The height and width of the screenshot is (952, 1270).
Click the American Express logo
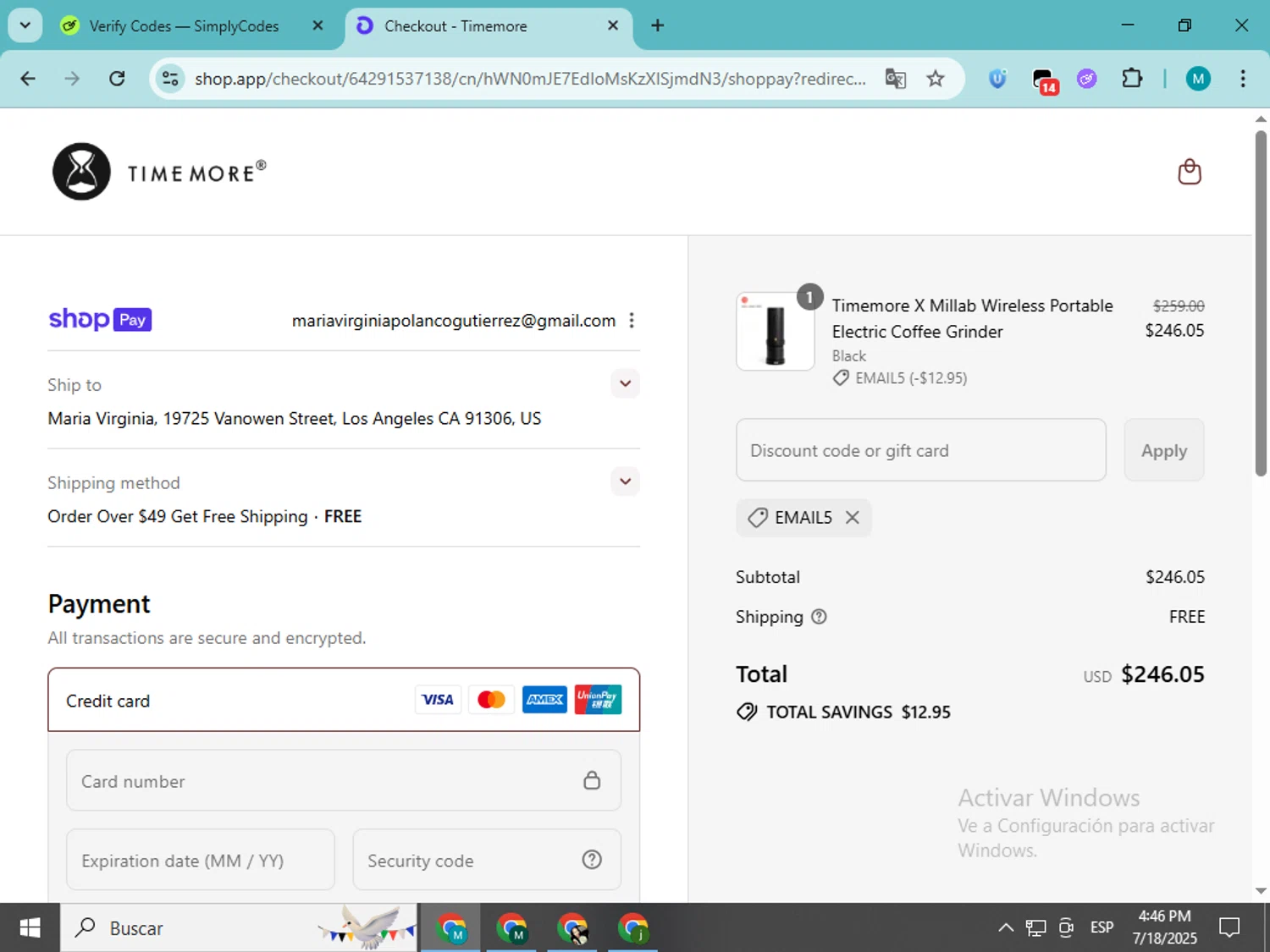544,700
